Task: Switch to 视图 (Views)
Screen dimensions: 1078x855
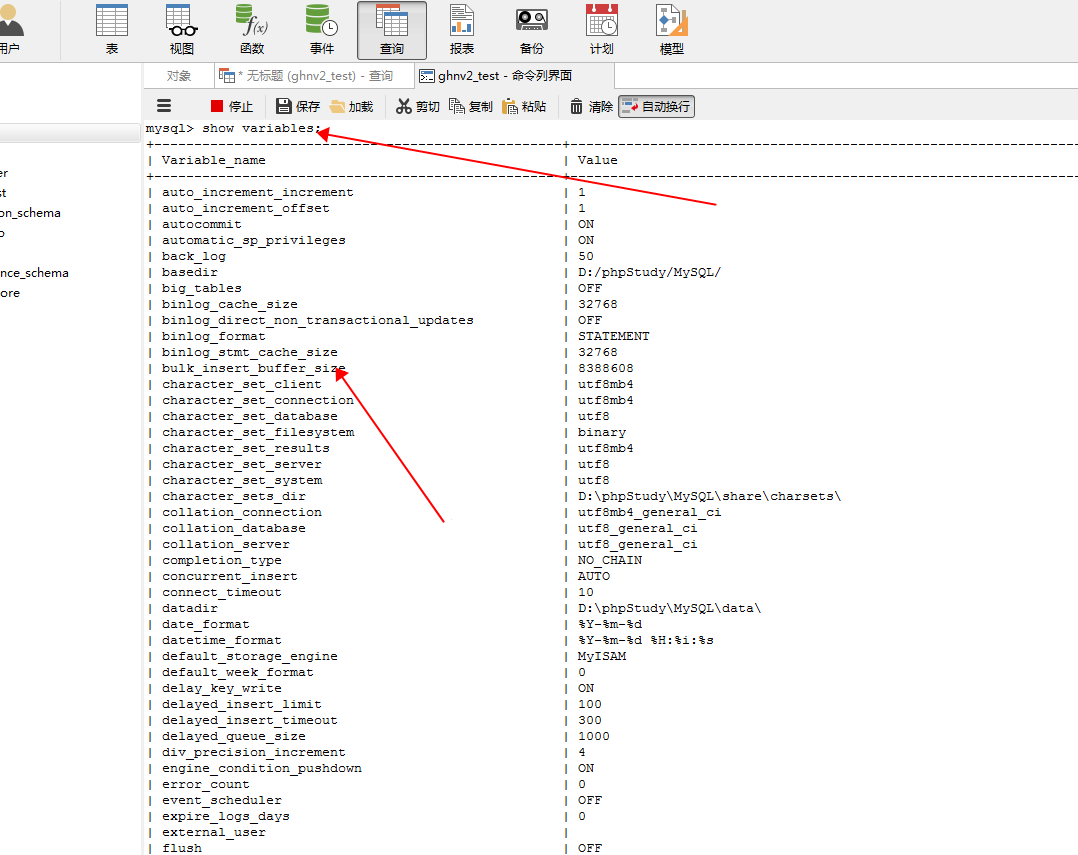Action: (180, 29)
